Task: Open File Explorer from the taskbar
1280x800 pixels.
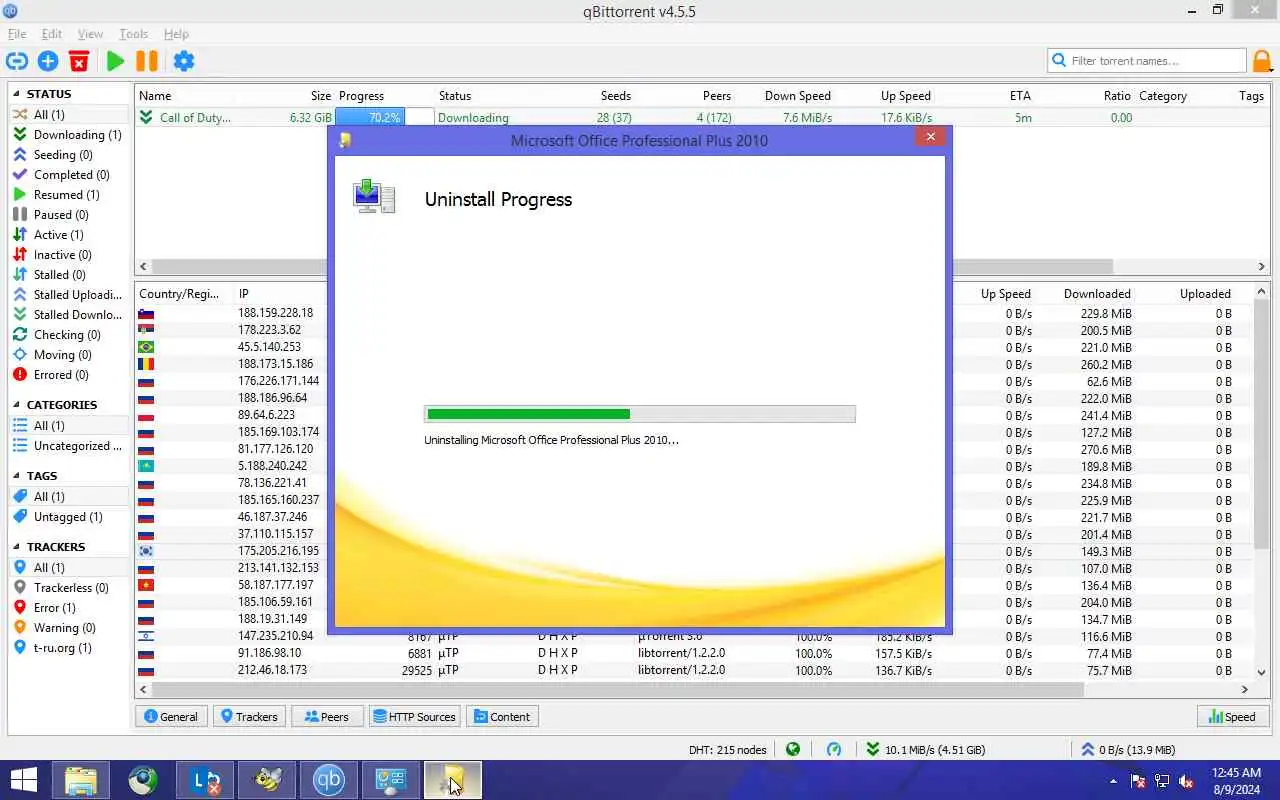Action: click(x=81, y=781)
